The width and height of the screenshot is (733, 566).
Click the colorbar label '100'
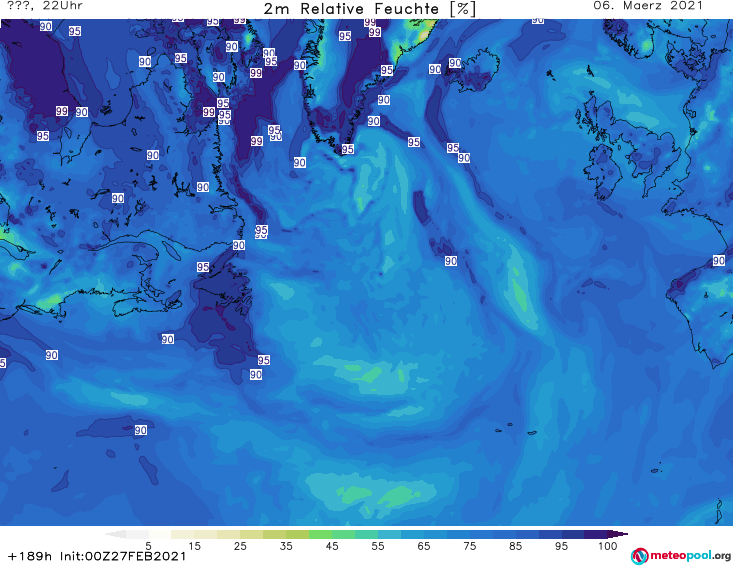pyautogui.click(x=608, y=546)
